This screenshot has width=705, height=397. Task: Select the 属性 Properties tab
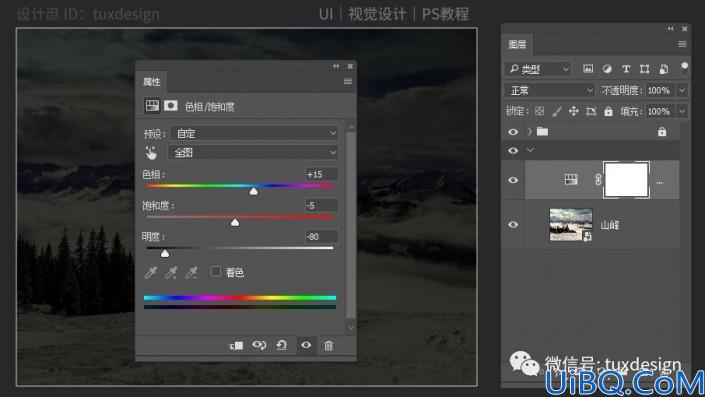(152, 82)
